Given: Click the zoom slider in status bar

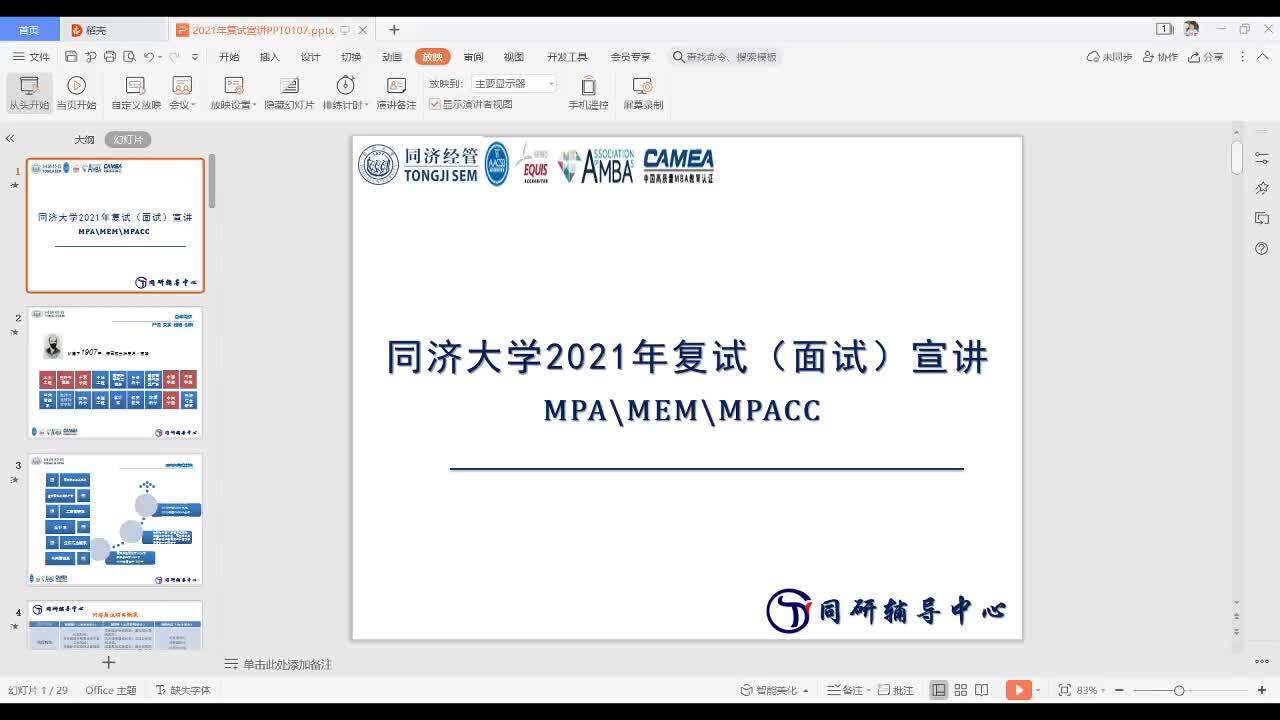Looking at the screenshot, I should (x=1179, y=690).
